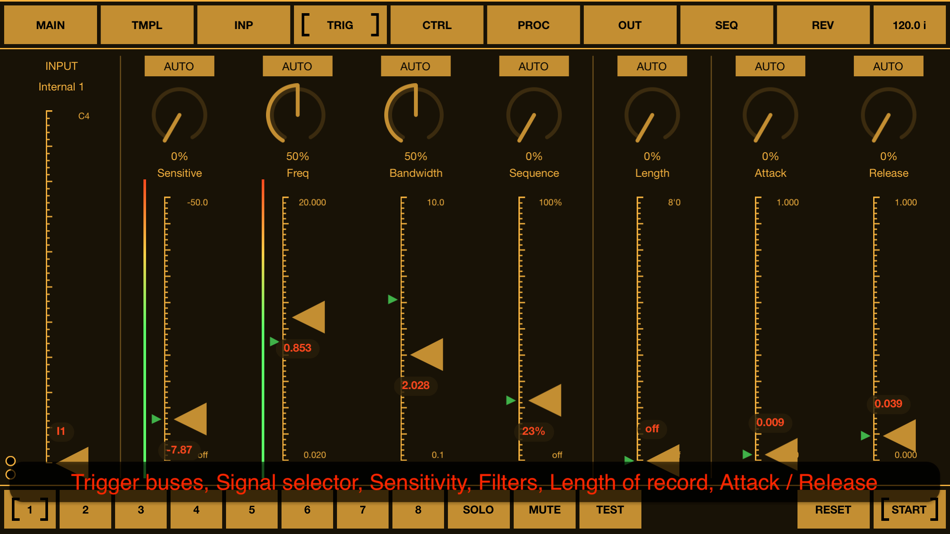Select trigger bus 3
Image resolution: width=950 pixels, height=534 pixels.
(x=141, y=510)
